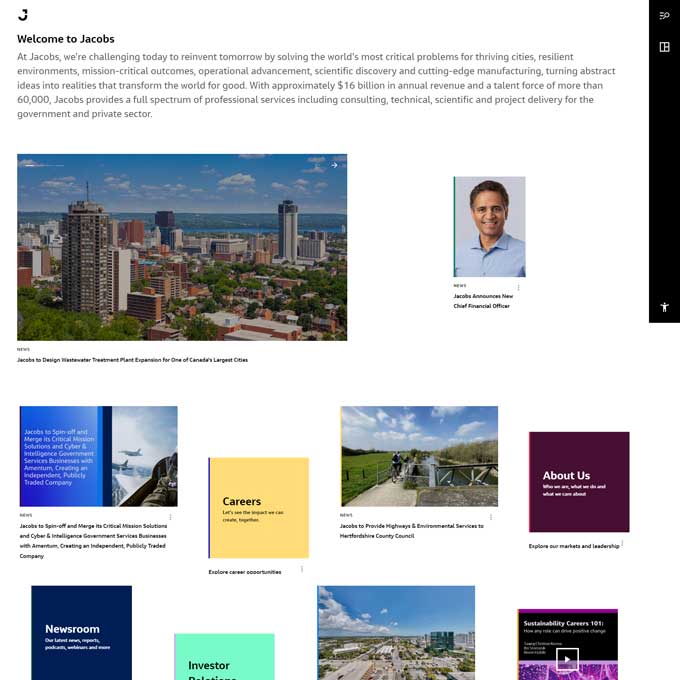Click the cyclists on bridge photo
Image resolution: width=680 pixels, height=680 pixels.
419,456
